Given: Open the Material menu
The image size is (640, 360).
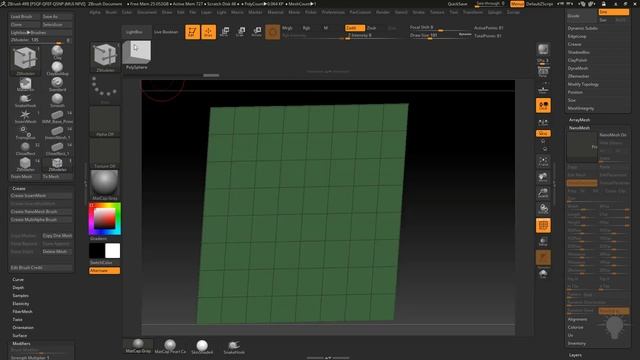Looking at the screenshot, I should point(275,12).
